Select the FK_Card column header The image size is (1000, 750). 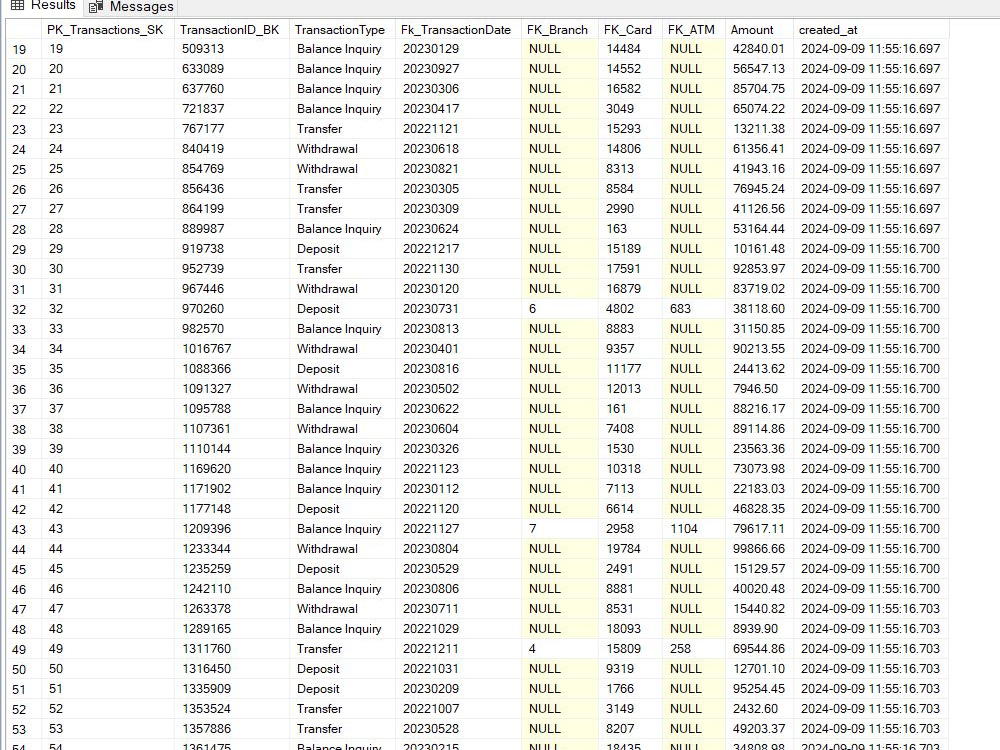click(x=628, y=30)
